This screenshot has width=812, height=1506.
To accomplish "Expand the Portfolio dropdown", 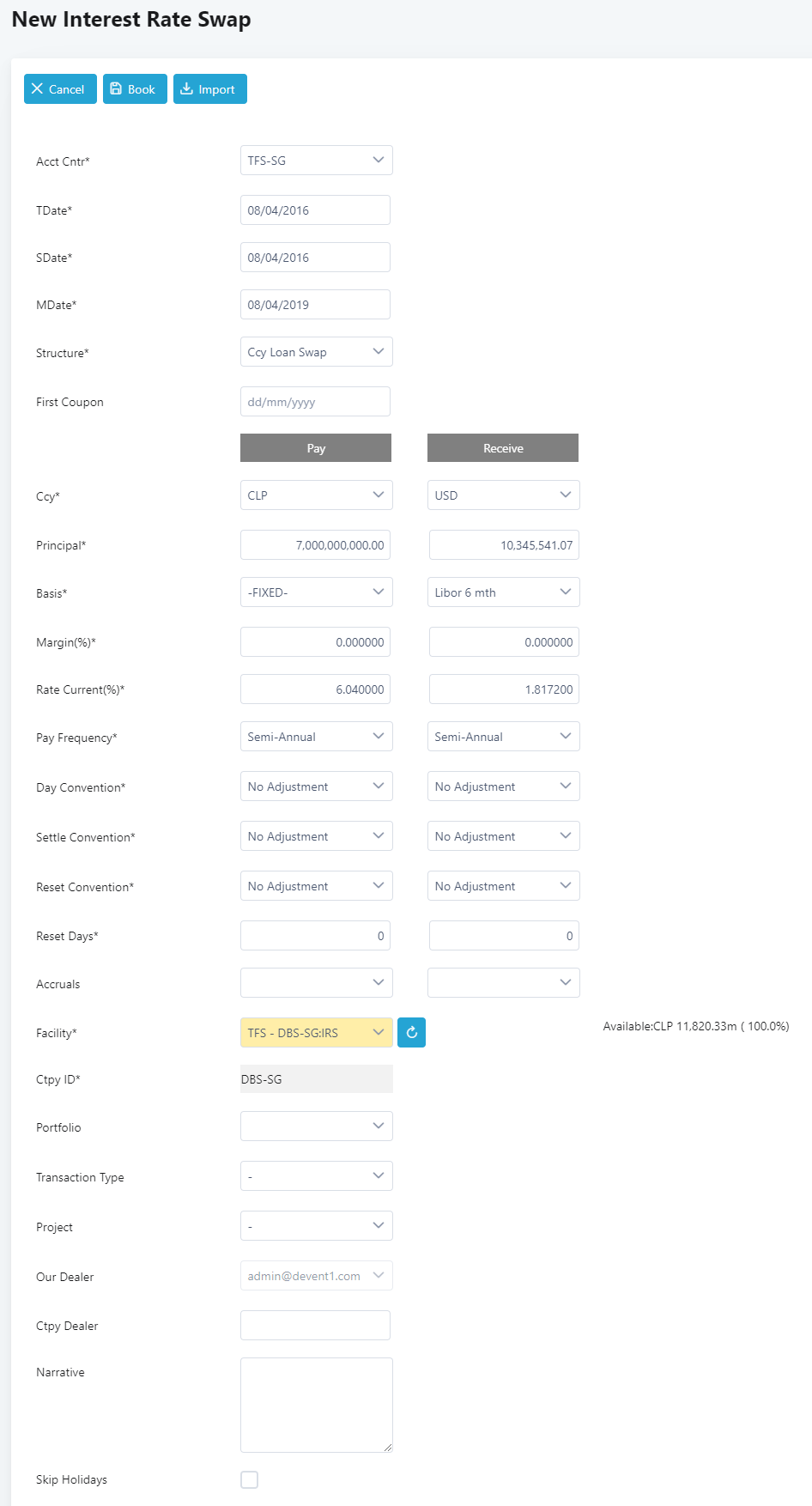I will (317, 1126).
